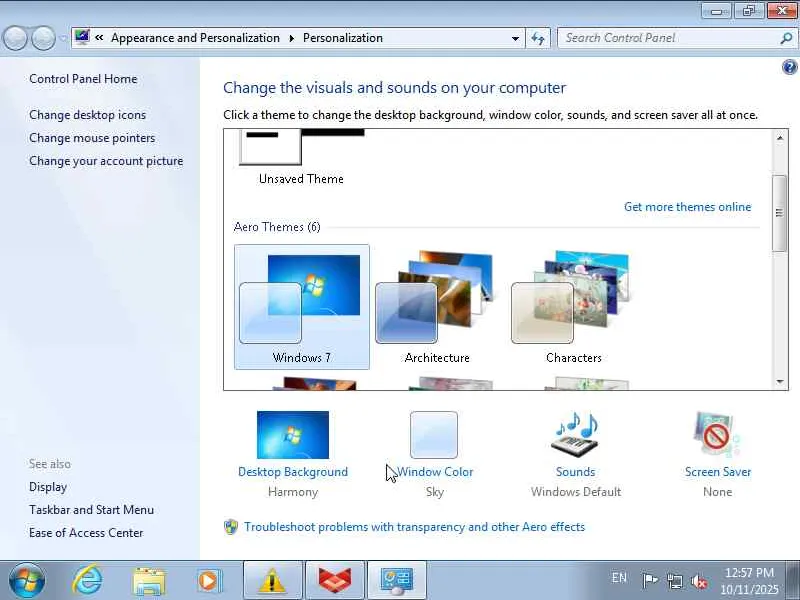Image resolution: width=800 pixels, height=600 pixels.
Task: Open recent pages dropdown arrow beside navigation buttons
Action: 63,38
